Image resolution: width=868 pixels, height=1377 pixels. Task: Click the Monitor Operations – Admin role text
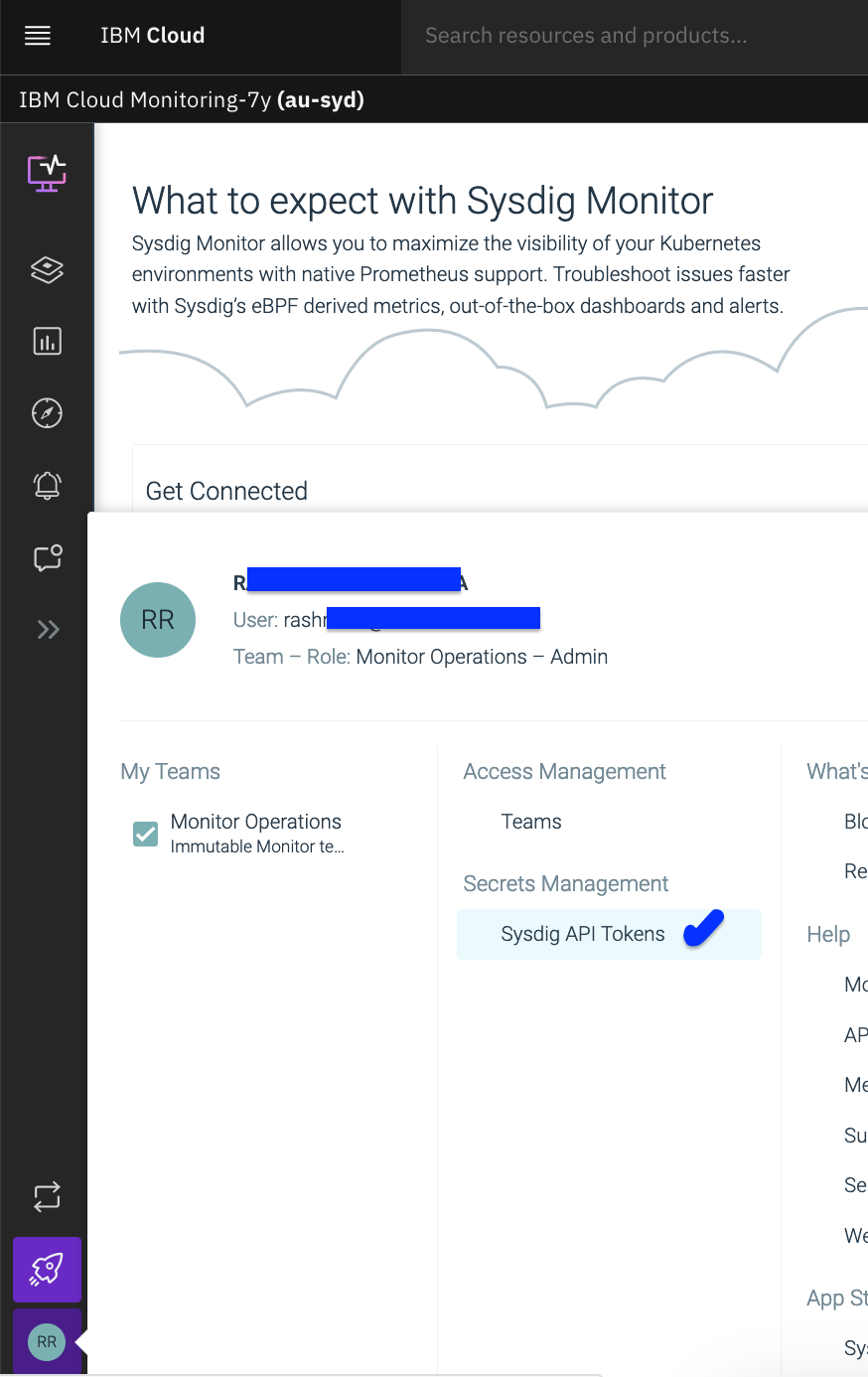pyautogui.click(x=482, y=657)
